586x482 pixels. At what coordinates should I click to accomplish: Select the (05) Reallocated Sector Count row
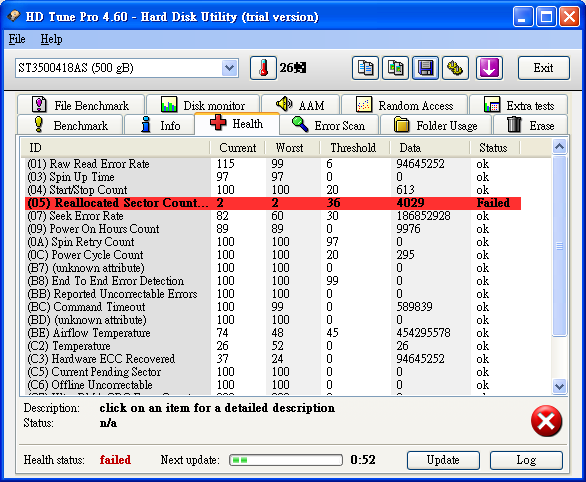(273, 203)
